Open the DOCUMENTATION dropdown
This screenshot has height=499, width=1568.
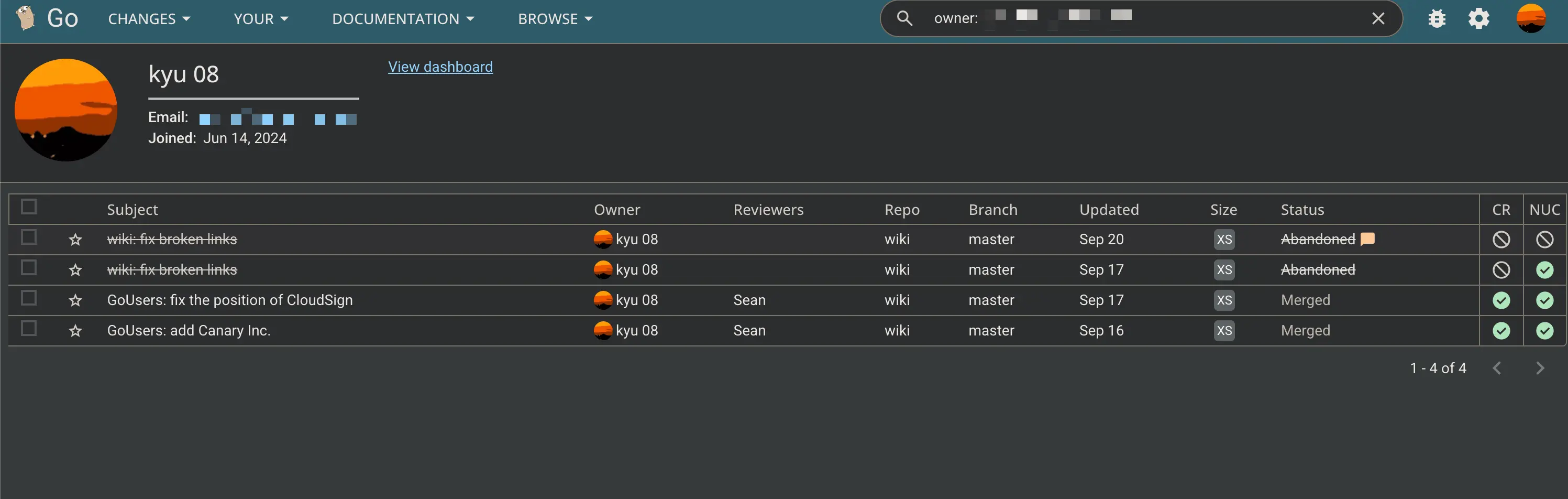(403, 18)
